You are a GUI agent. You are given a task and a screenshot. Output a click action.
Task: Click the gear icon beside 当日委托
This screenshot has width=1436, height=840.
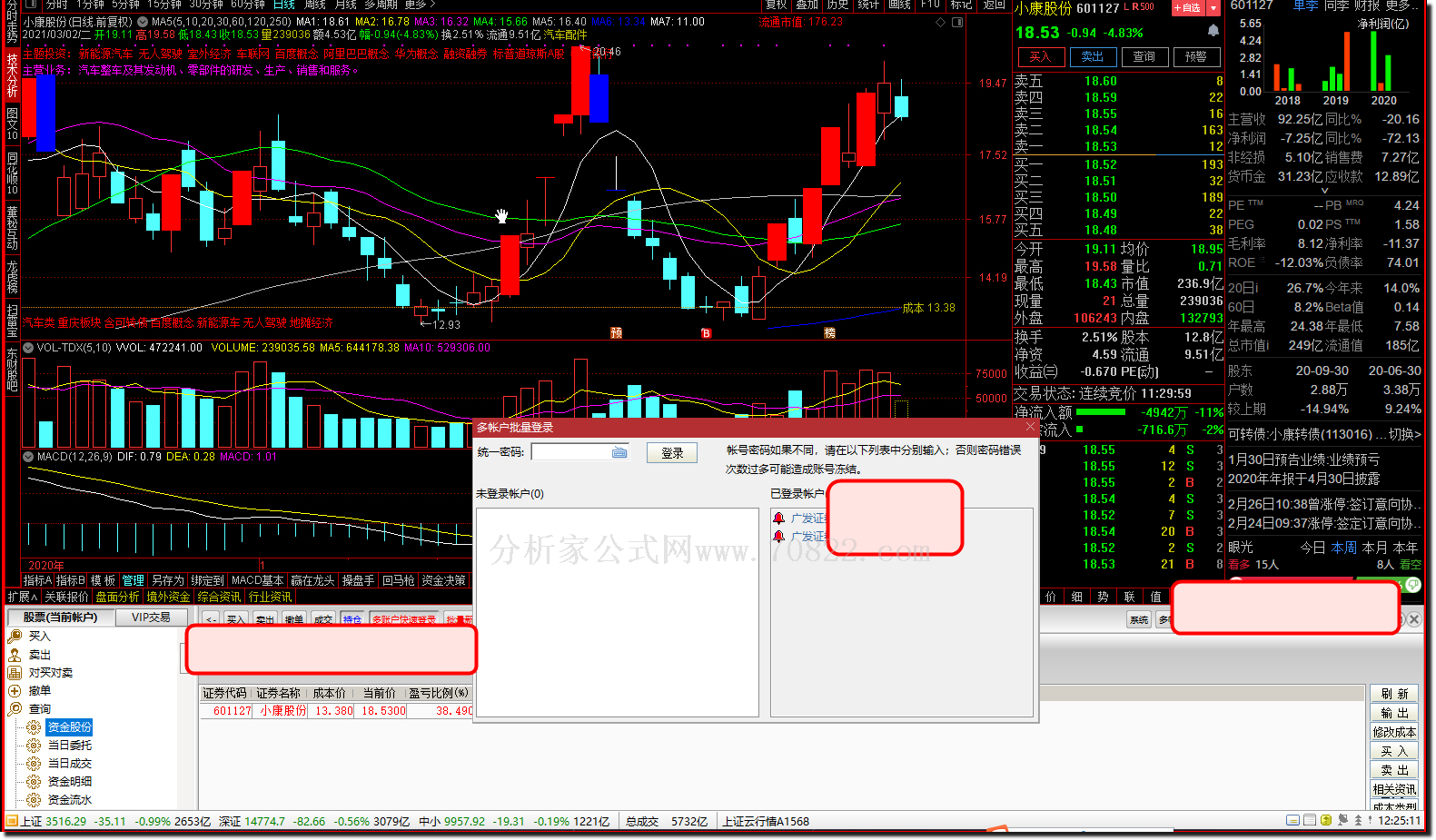34,745
